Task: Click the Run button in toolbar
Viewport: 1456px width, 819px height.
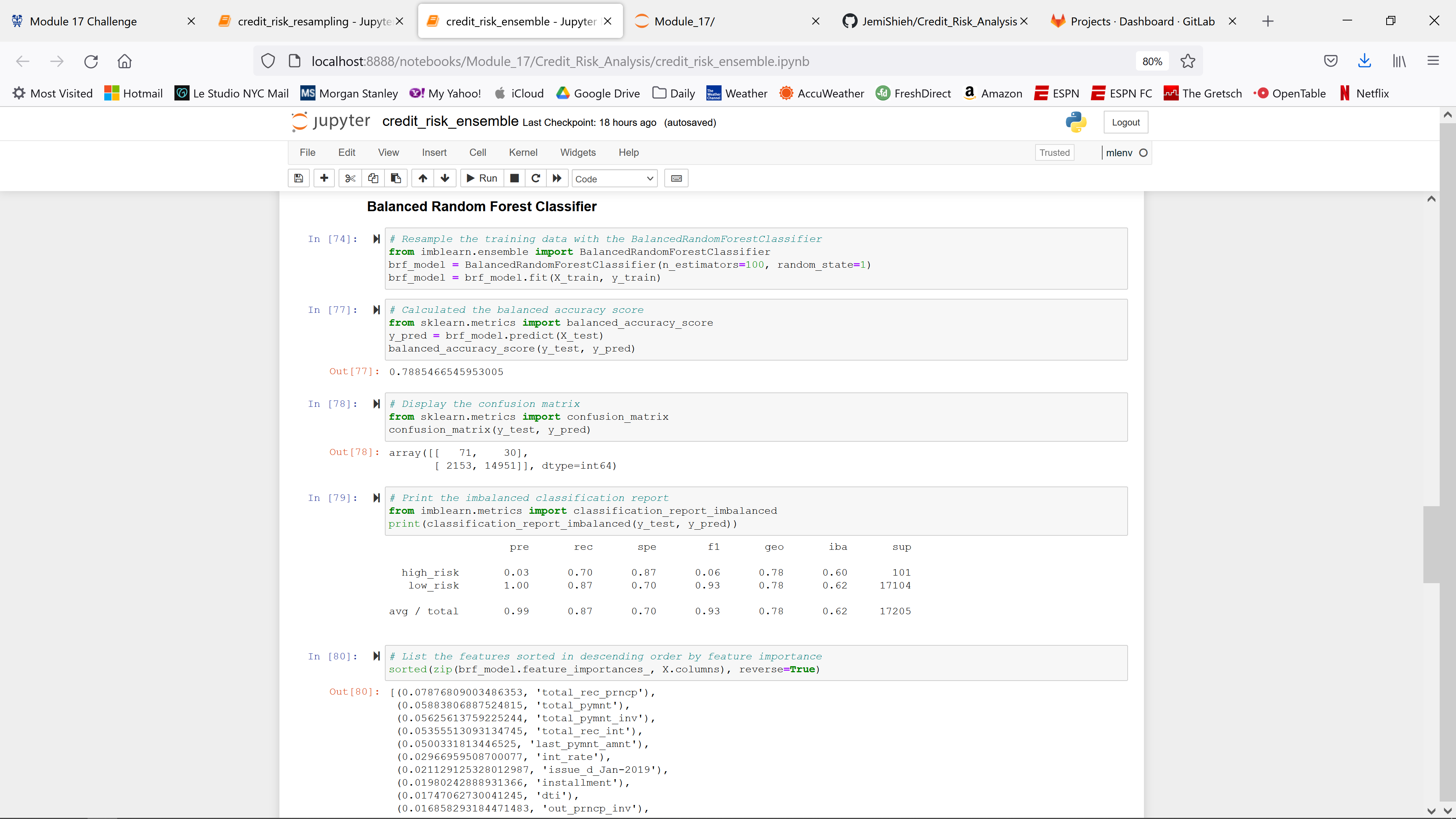Action: pyautogui.click(x=482, y=179)
